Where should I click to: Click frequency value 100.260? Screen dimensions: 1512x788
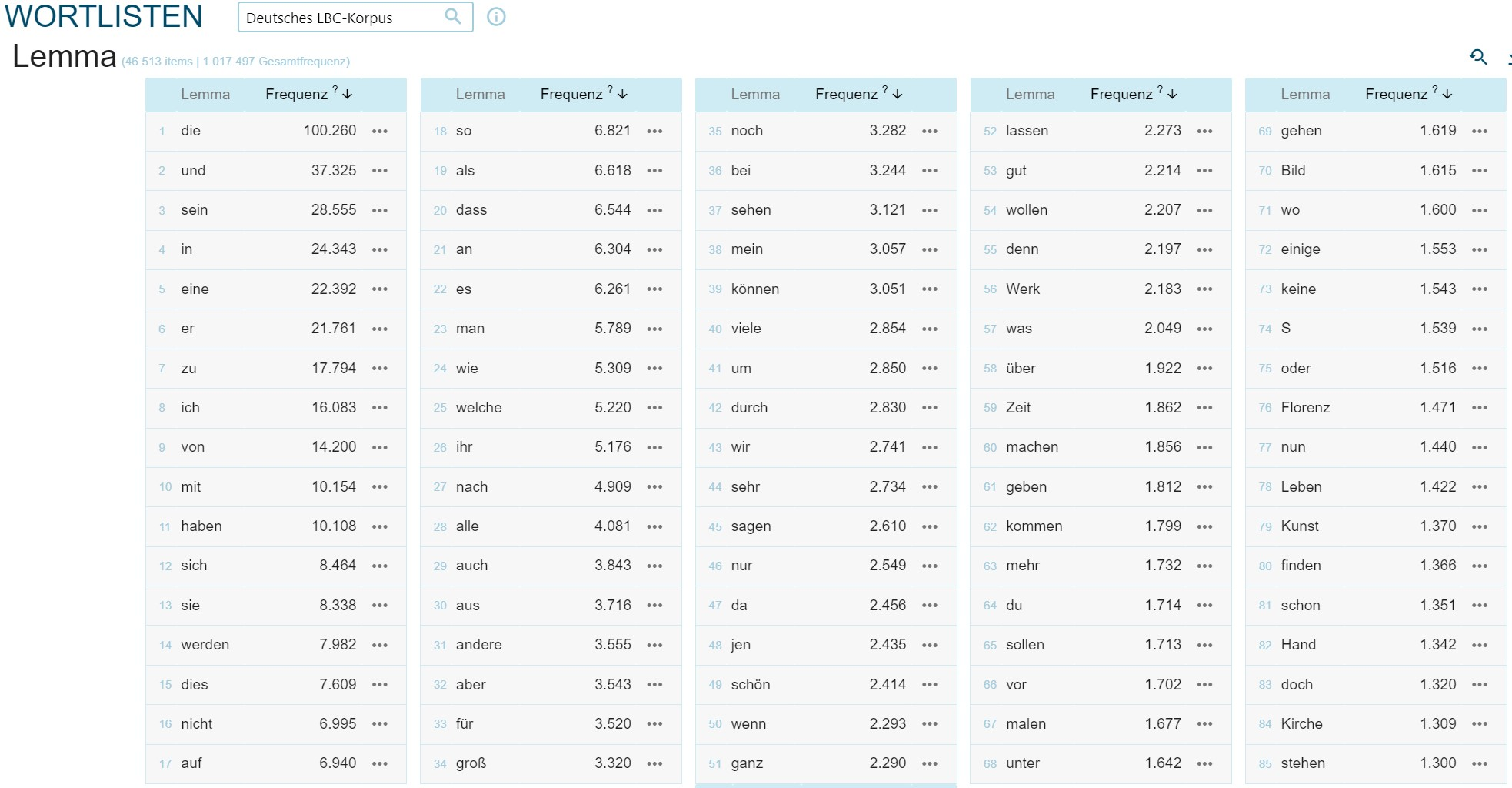click(330, 131)
